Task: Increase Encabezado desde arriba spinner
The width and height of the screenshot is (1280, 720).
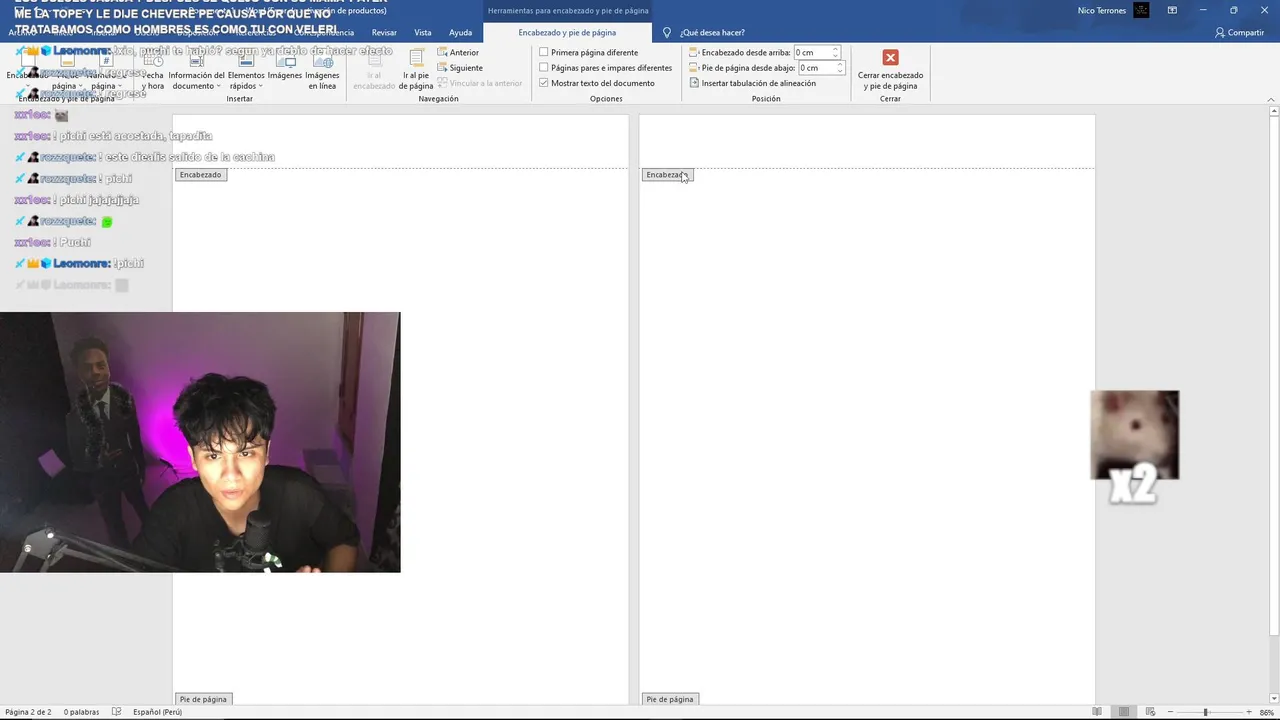Action: 836,49
